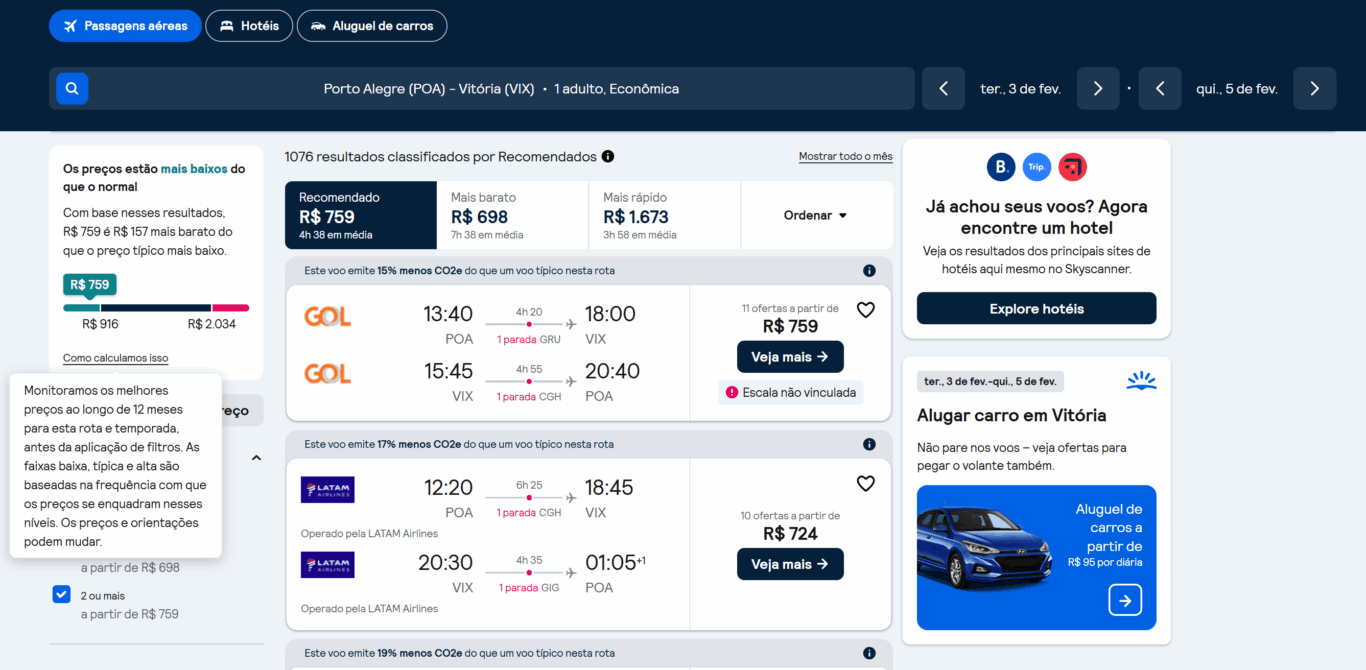This screenshot has width=1366, height=670.
Task: Click the red hotel partner icon
Action: point(1072,166)
